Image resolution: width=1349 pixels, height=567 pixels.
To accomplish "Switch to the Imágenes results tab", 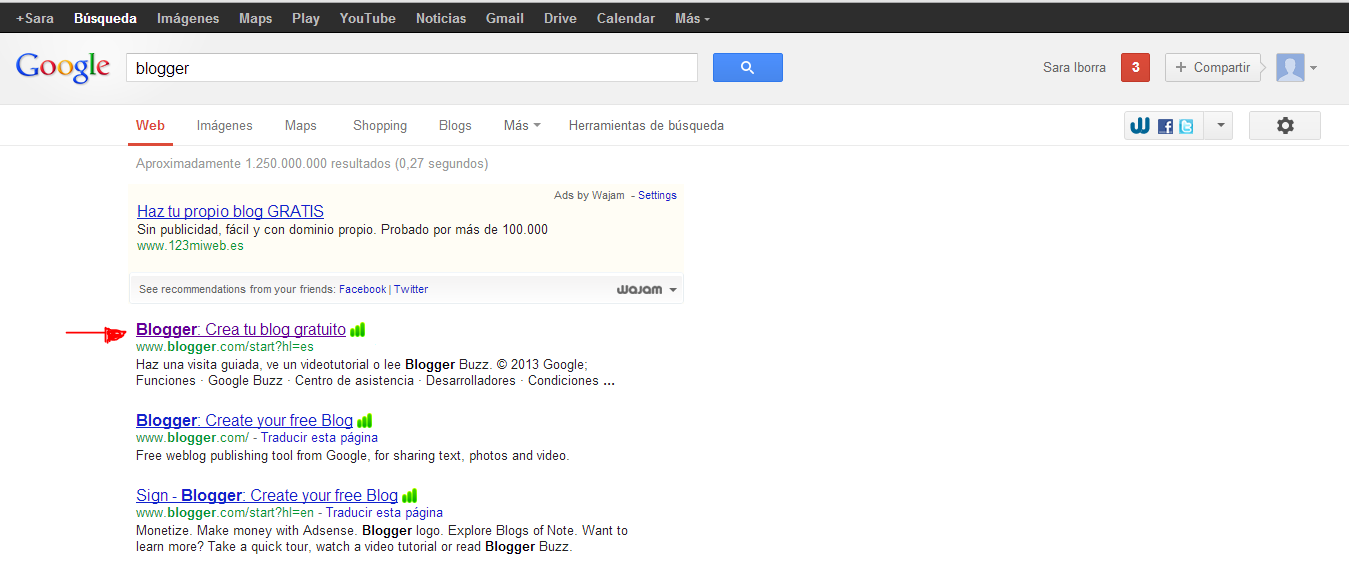I will click(x=225, y=125).
